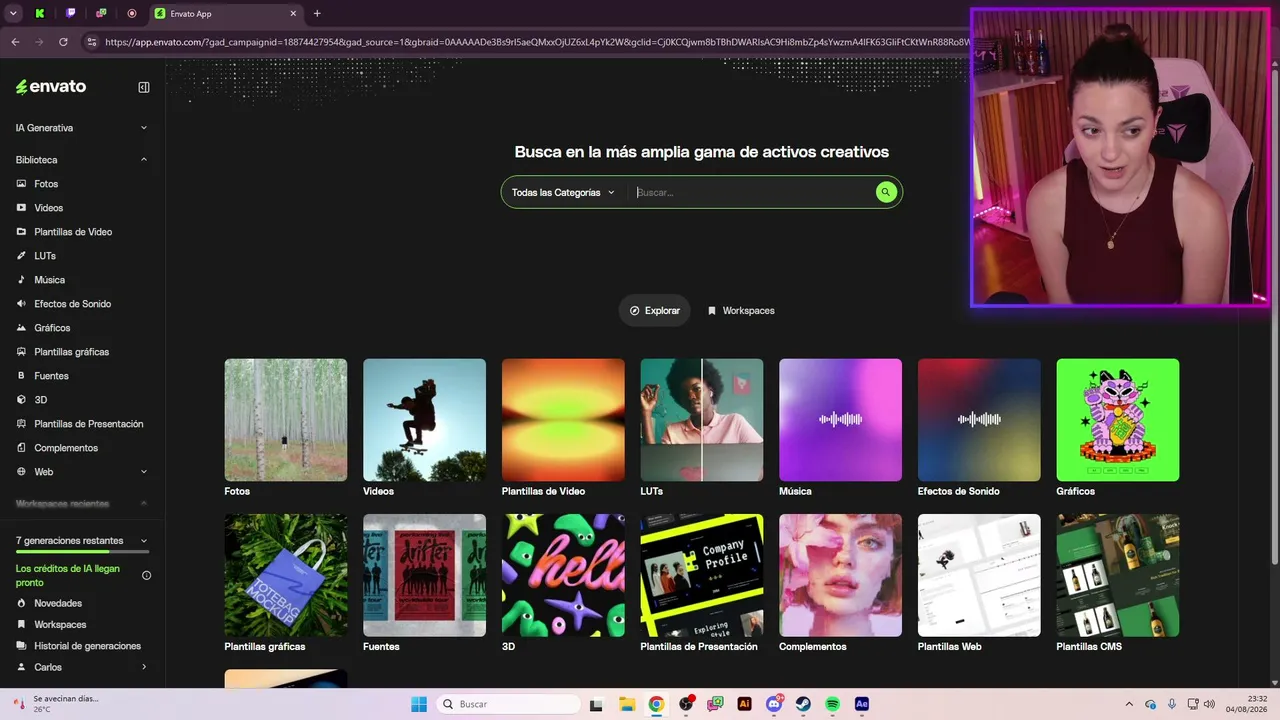This screenshot has width=1280, height=720.
Task: Click the Complementos plug icon
Action: coord(21,448)
